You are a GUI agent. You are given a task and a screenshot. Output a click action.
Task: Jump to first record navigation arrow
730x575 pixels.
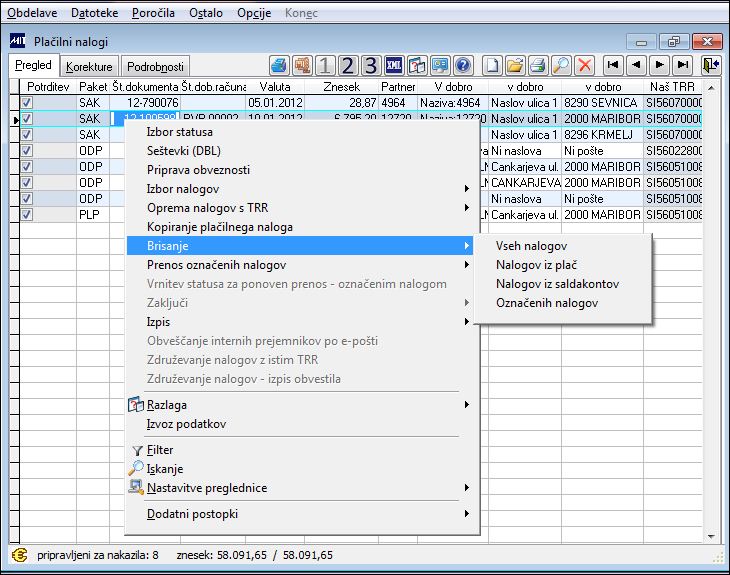tap(613, 65)
